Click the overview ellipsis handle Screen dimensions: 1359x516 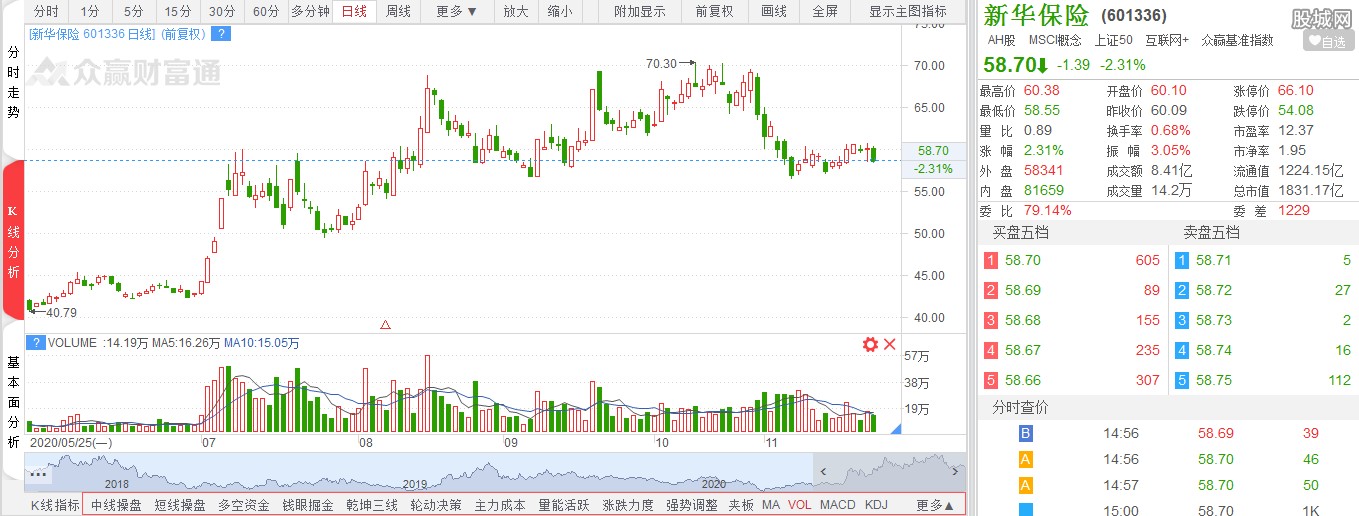pos(39,474)
